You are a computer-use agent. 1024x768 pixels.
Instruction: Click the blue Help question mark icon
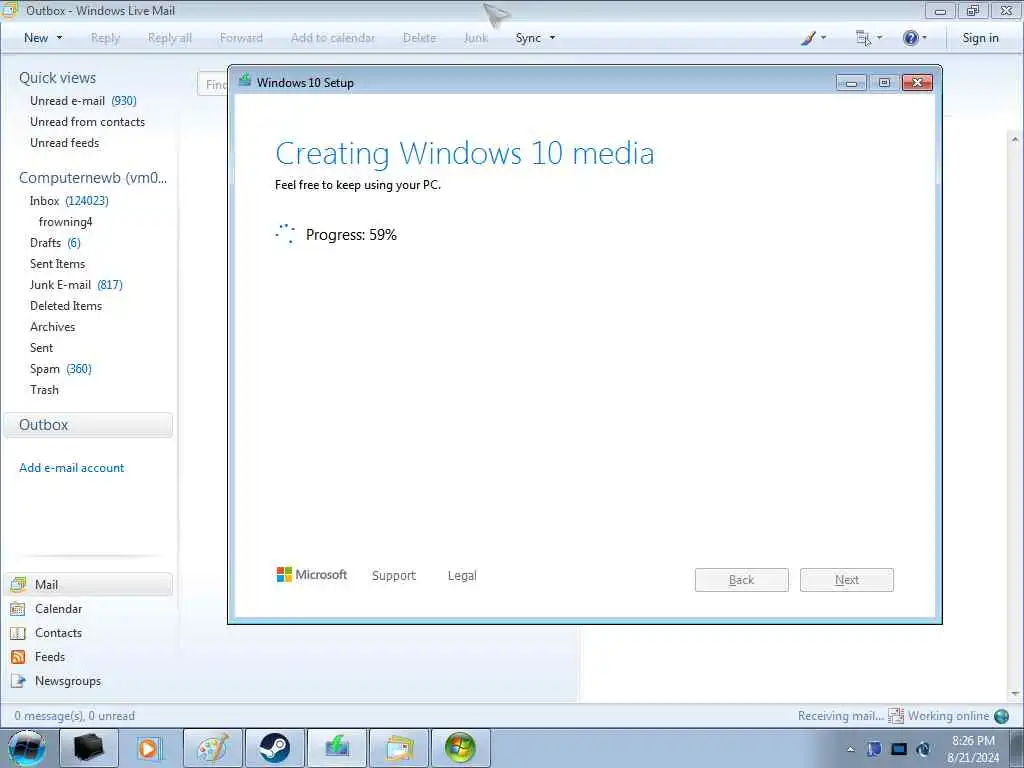click(x=910, y=38)
